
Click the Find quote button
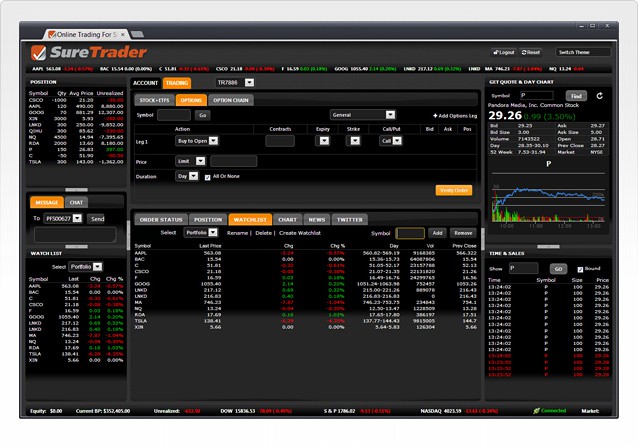576,96
